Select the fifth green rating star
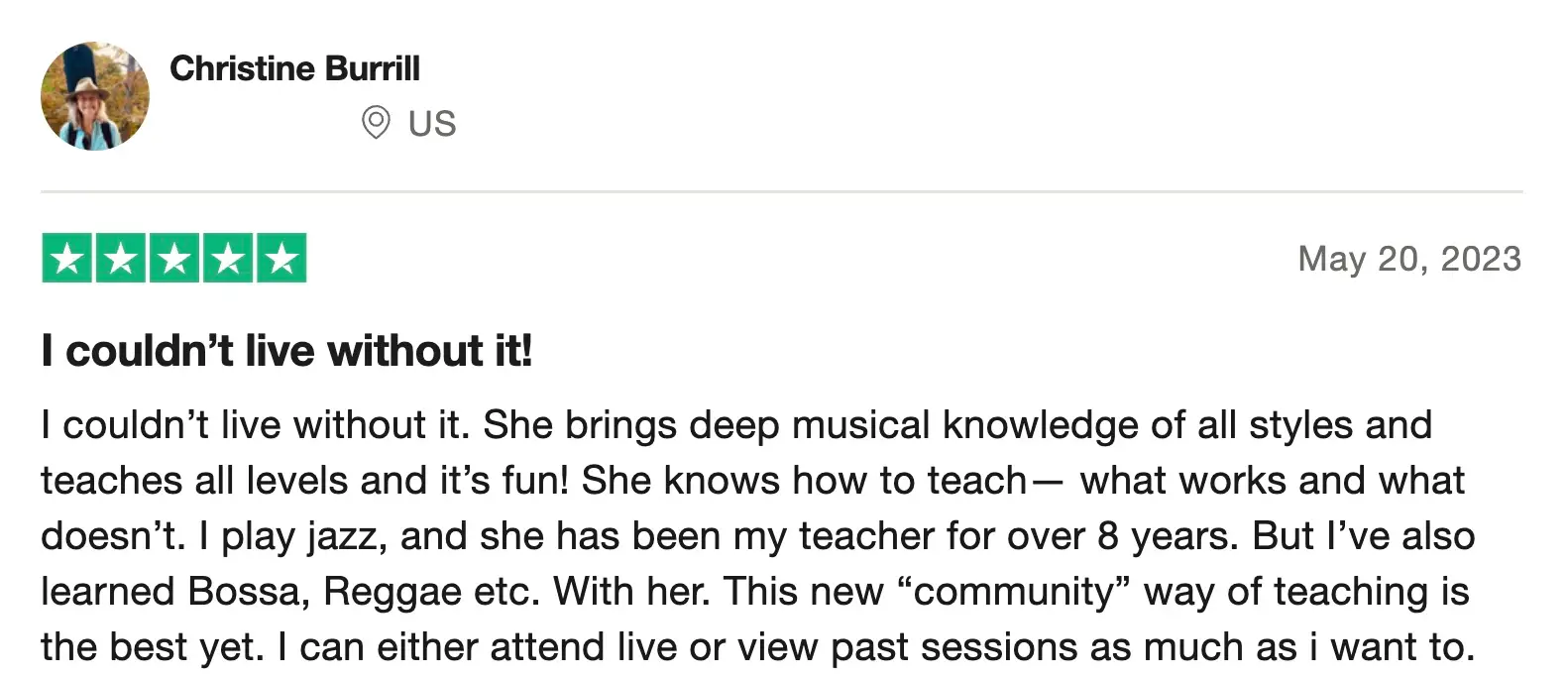1568x678 pixels. (x=281, y=259)
